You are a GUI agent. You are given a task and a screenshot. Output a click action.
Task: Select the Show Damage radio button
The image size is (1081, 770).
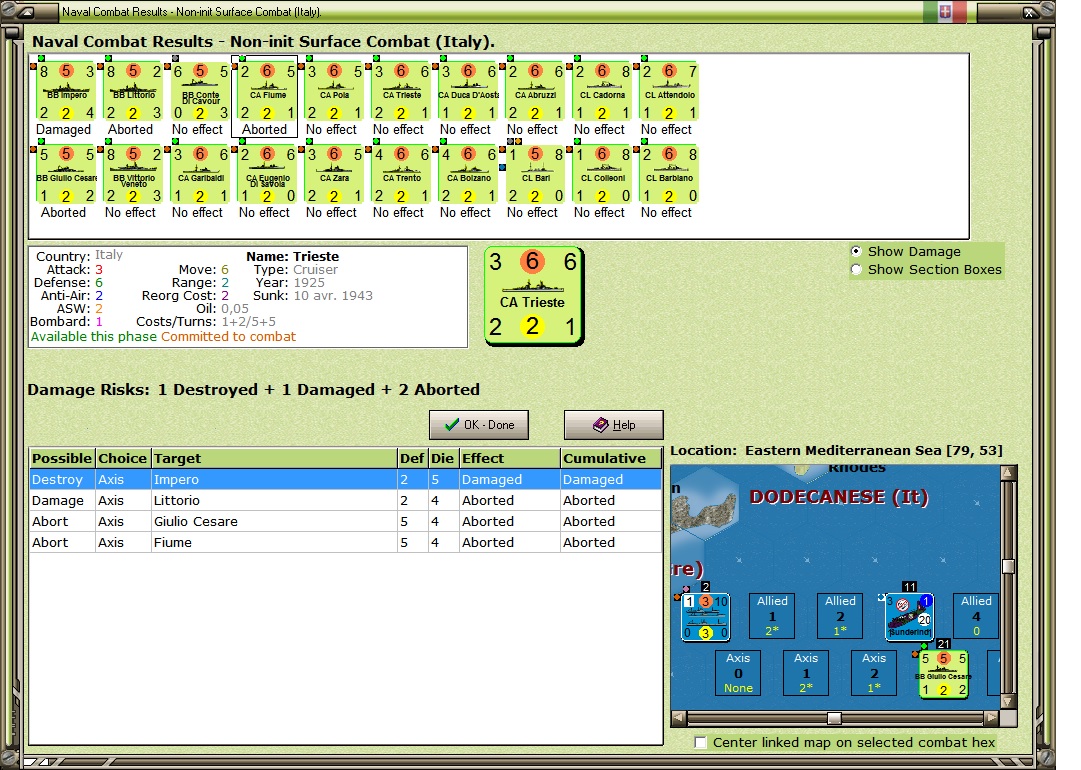(856, 252)
